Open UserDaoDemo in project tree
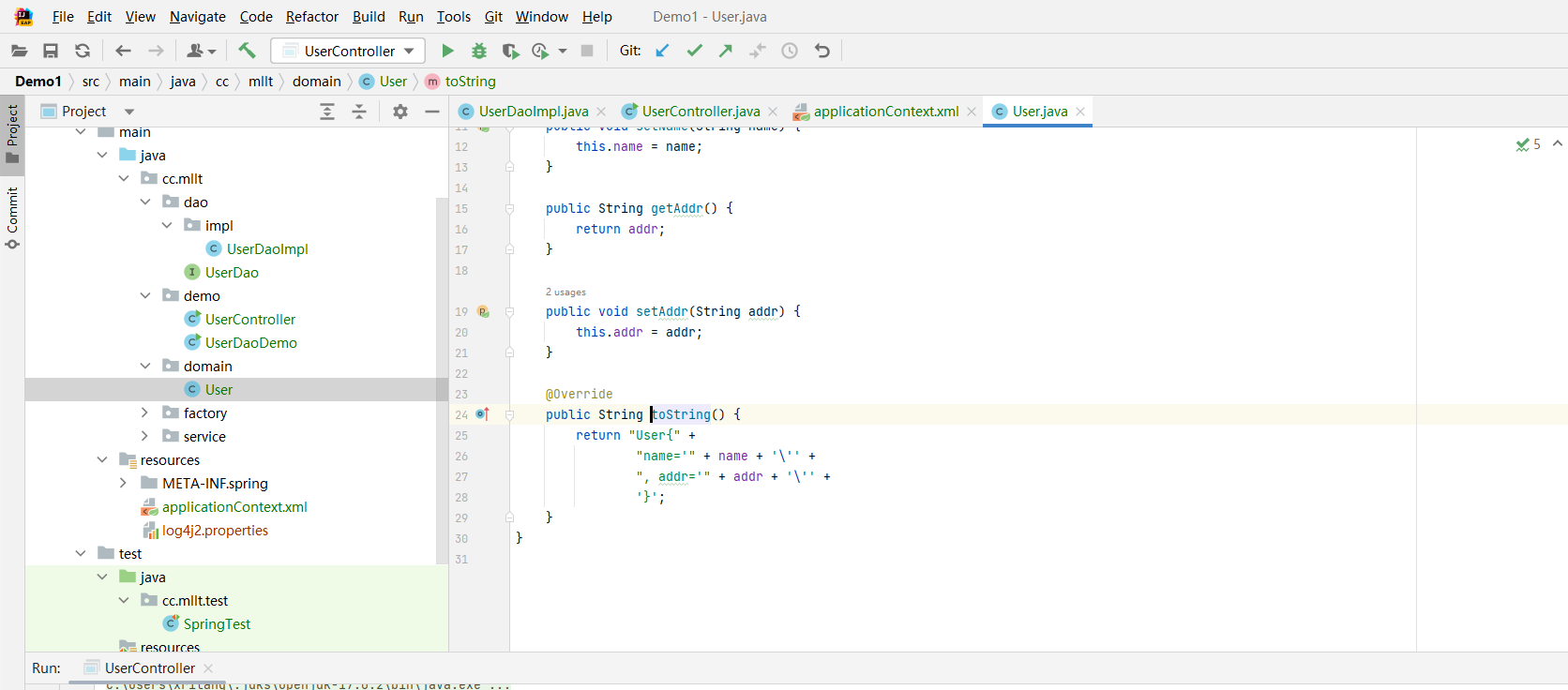Screen dimensions: 1568x690 pos(250,343)
